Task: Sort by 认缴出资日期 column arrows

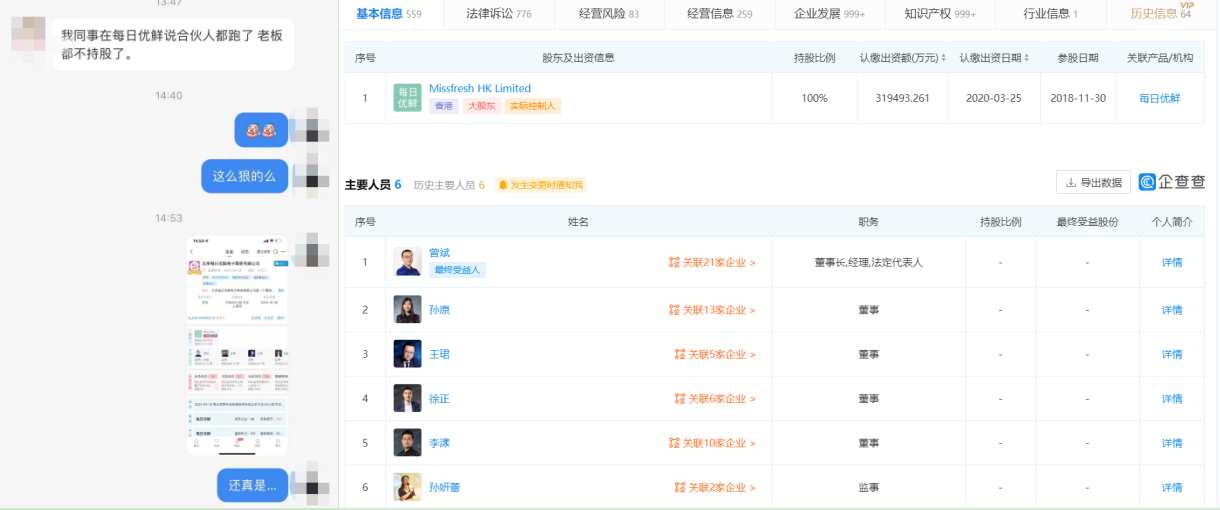Action: 1027,58
